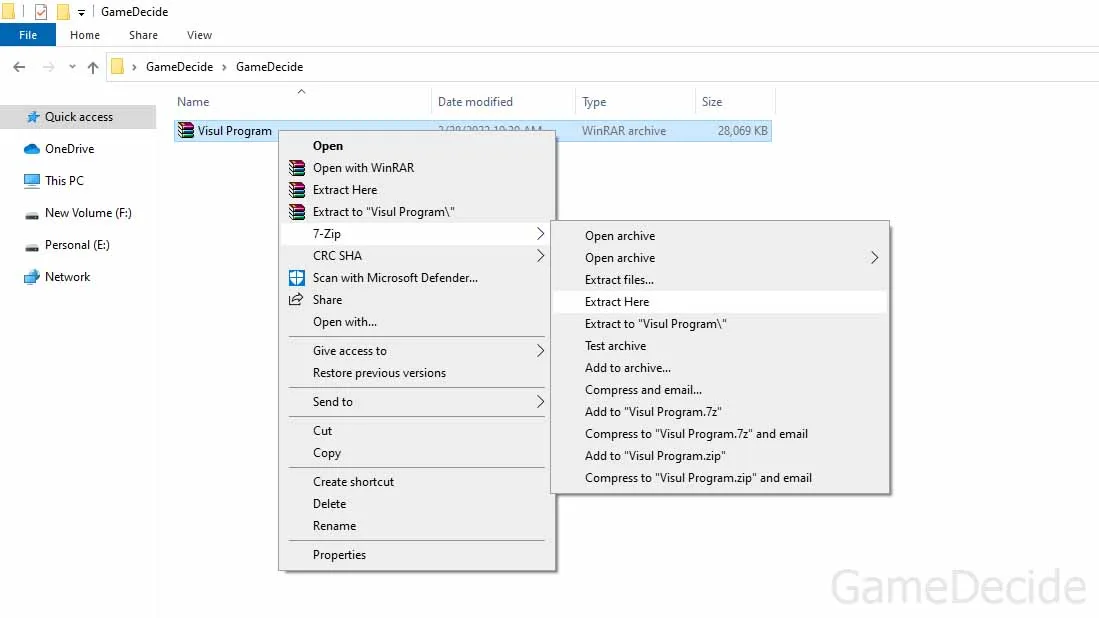Open the File ribbon tab
This screenshot has height=618, width=1099.
point(28,35)
